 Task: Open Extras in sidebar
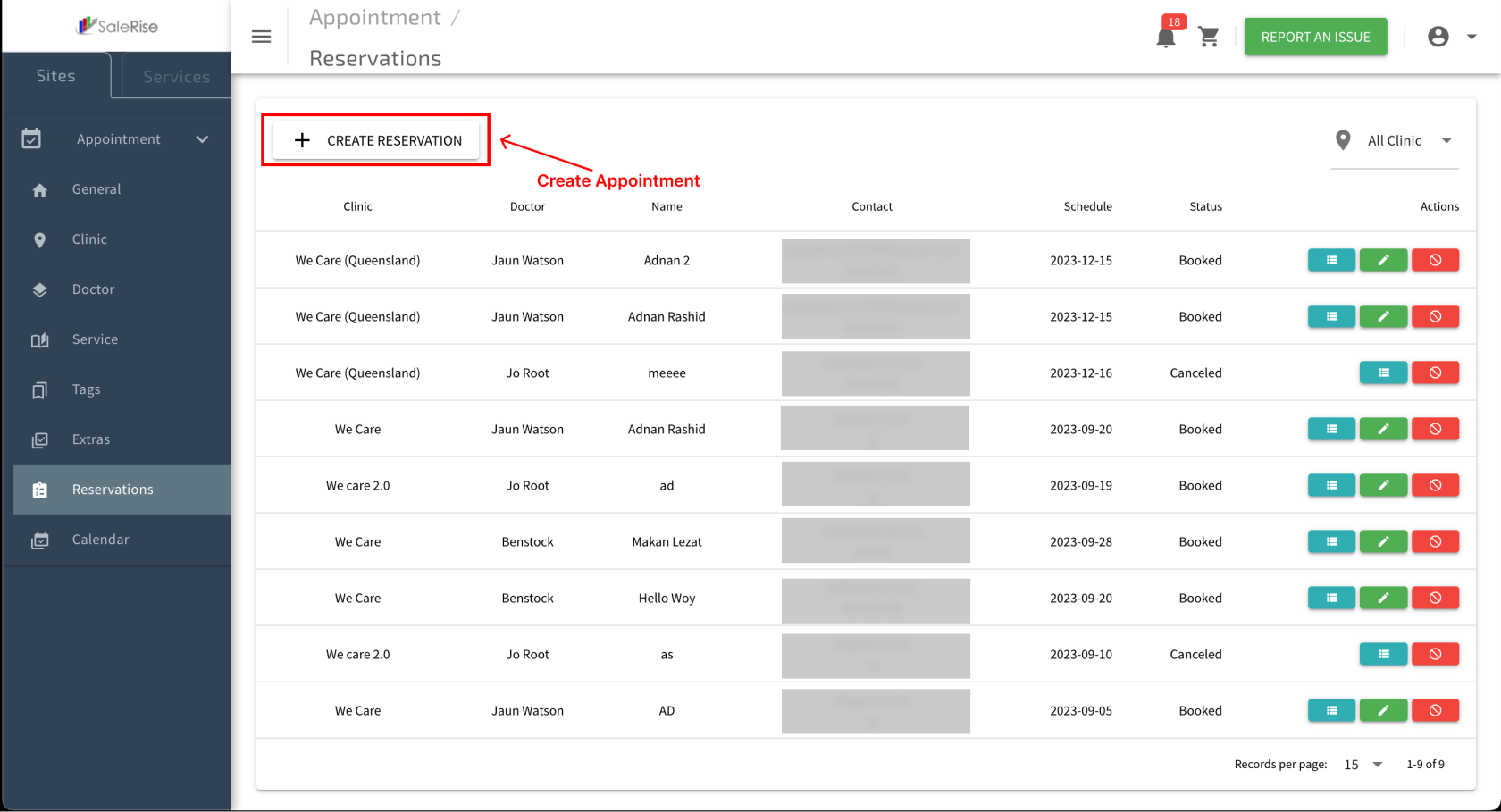click(x=122, y=439)
